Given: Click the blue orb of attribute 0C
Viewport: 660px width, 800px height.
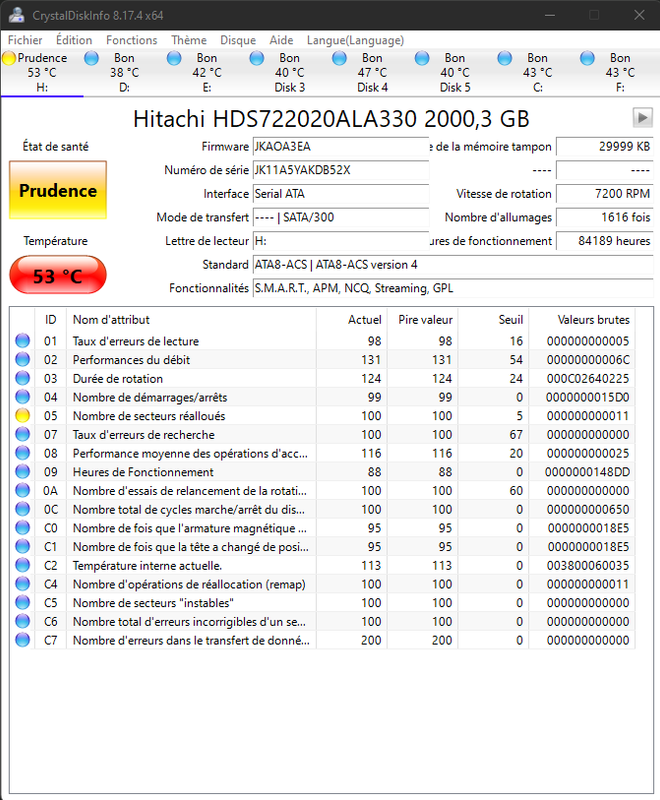Looking at the screenshot, I should (x=22, y=509).
